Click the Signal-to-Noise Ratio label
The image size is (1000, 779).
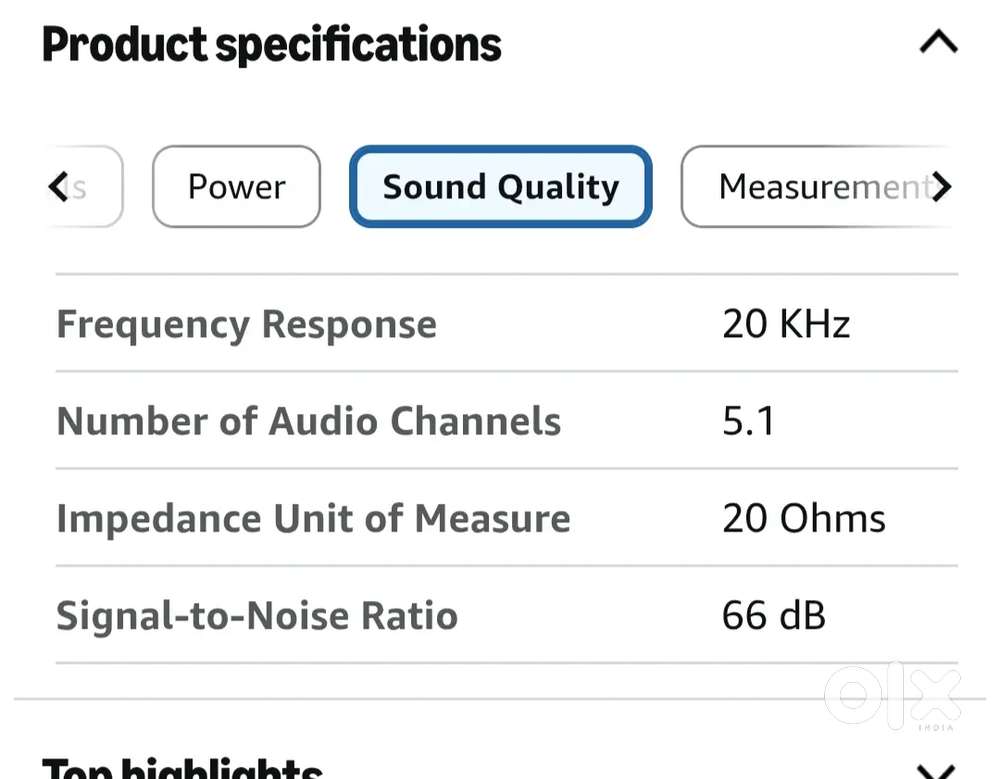[257, 616]
